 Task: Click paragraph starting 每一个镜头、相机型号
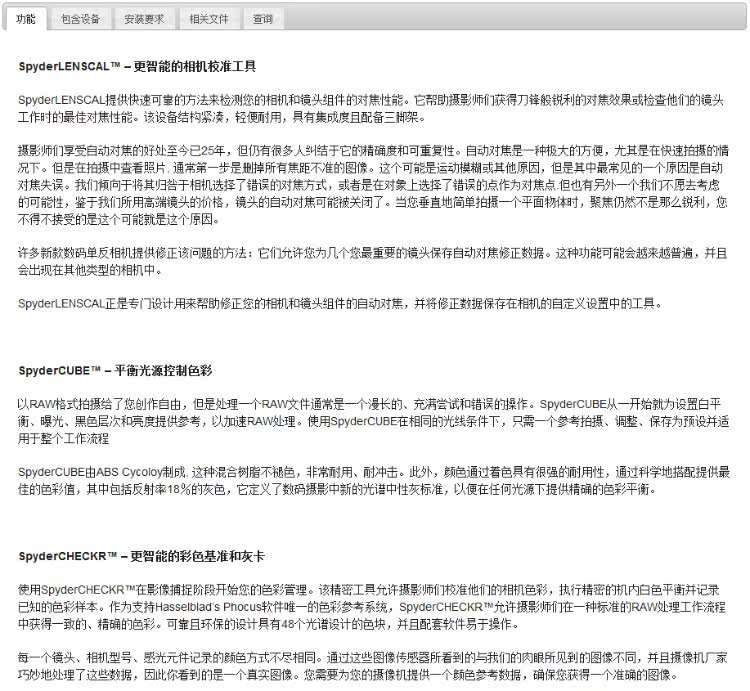pos(373,666)
